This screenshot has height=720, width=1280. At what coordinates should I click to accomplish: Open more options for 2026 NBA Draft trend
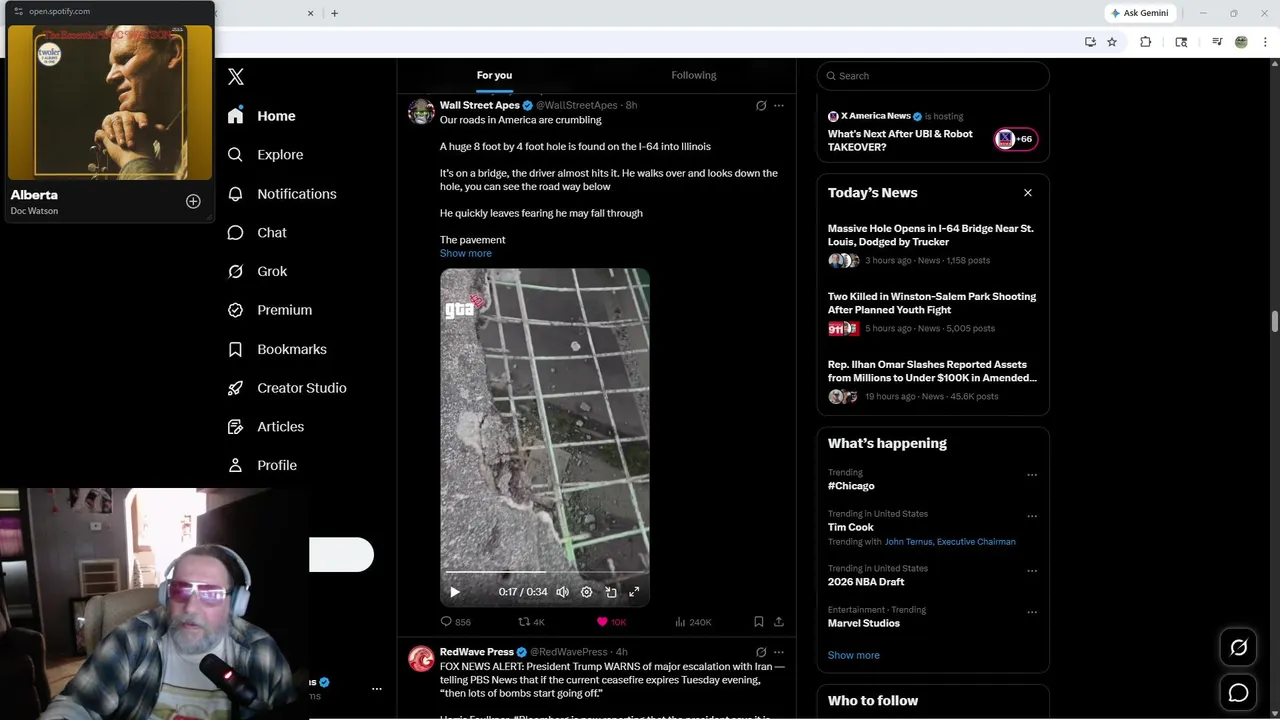tap(1032, 571)
